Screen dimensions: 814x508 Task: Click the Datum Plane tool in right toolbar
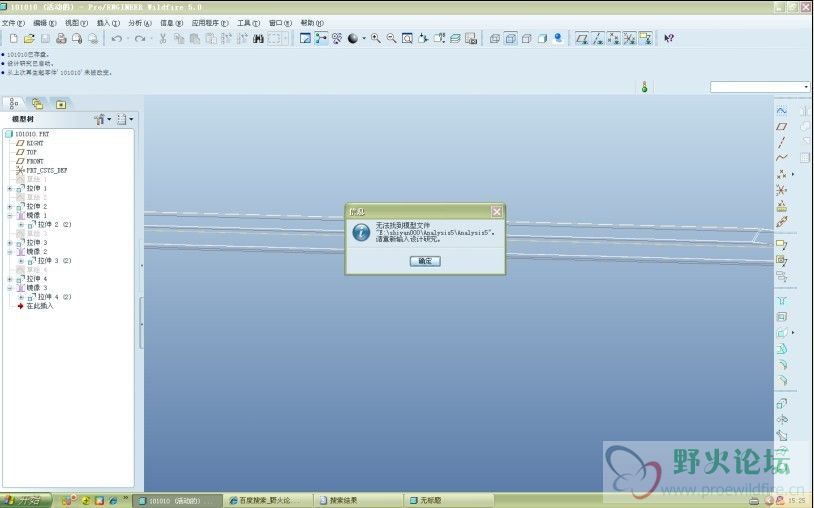point(781,126)
